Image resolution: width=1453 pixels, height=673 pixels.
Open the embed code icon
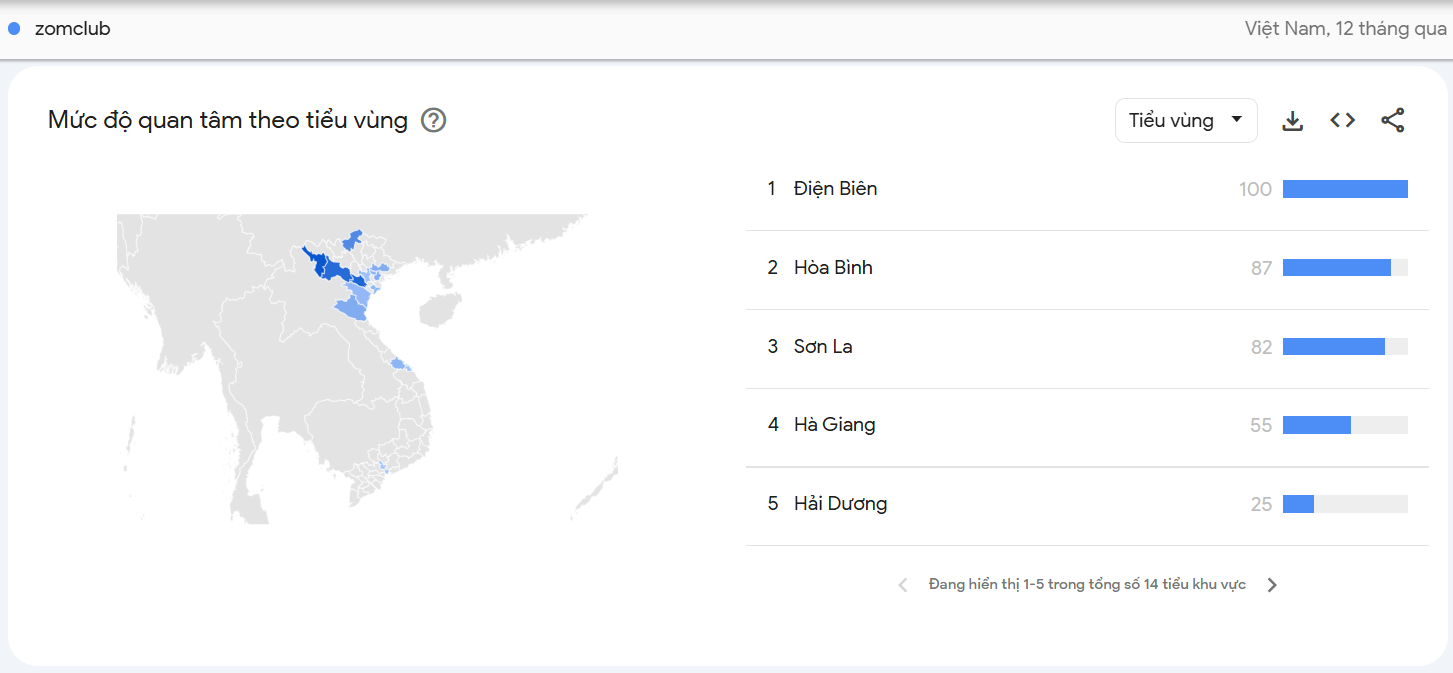click(1342, 121)
